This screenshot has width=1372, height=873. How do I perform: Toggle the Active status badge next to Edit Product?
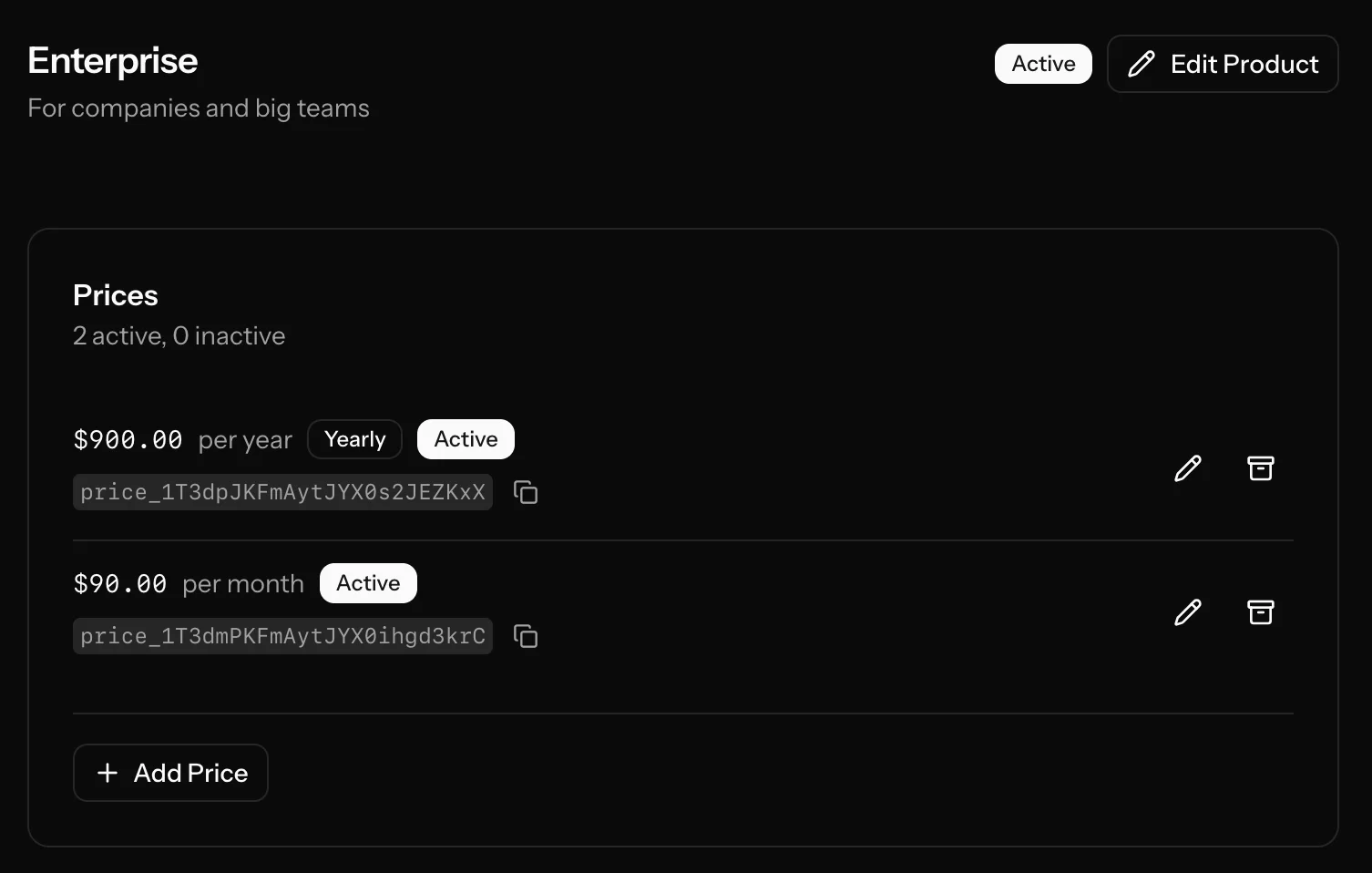[1042, 64]
